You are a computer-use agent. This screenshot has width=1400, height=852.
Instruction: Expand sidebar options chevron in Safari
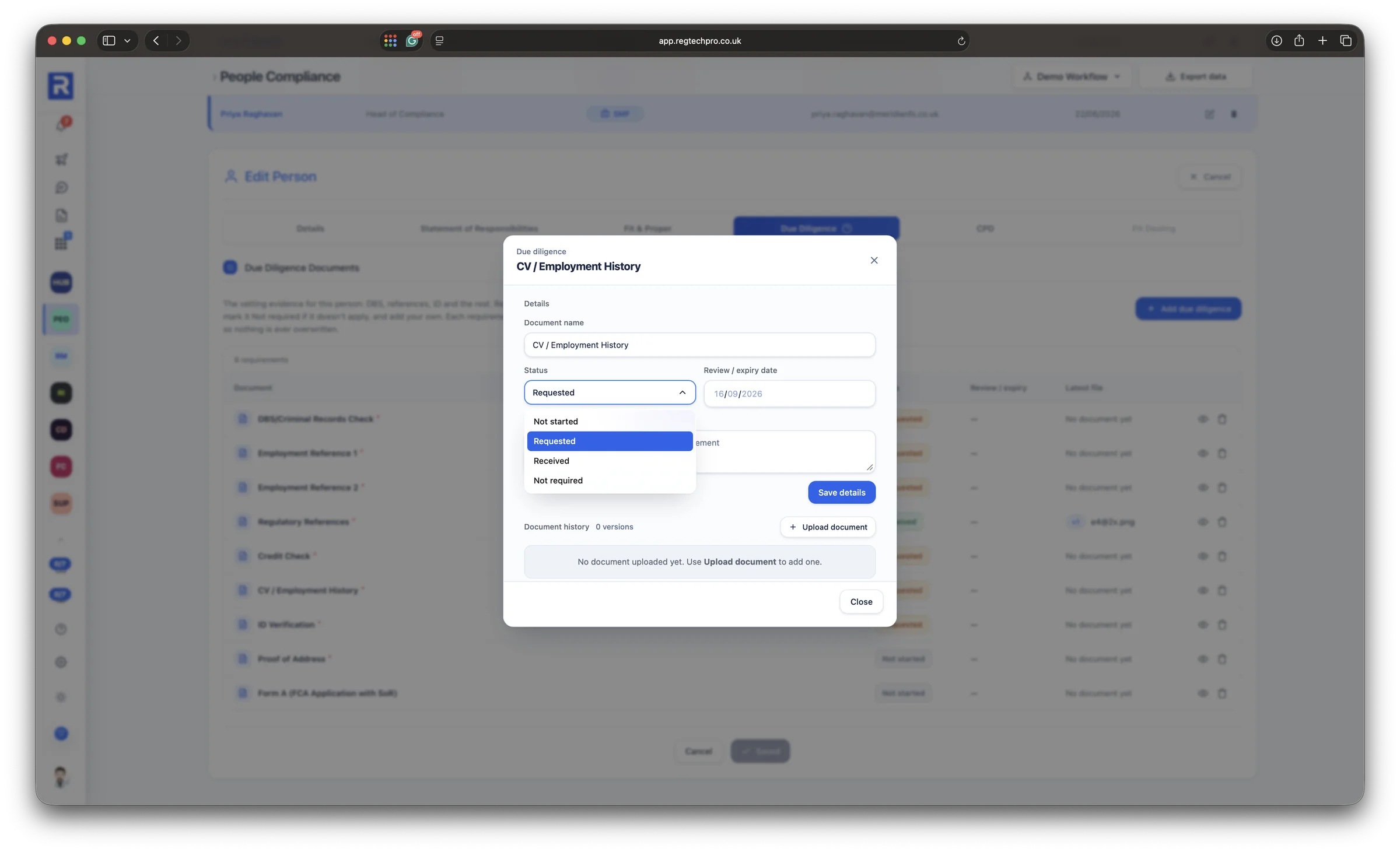127,41
